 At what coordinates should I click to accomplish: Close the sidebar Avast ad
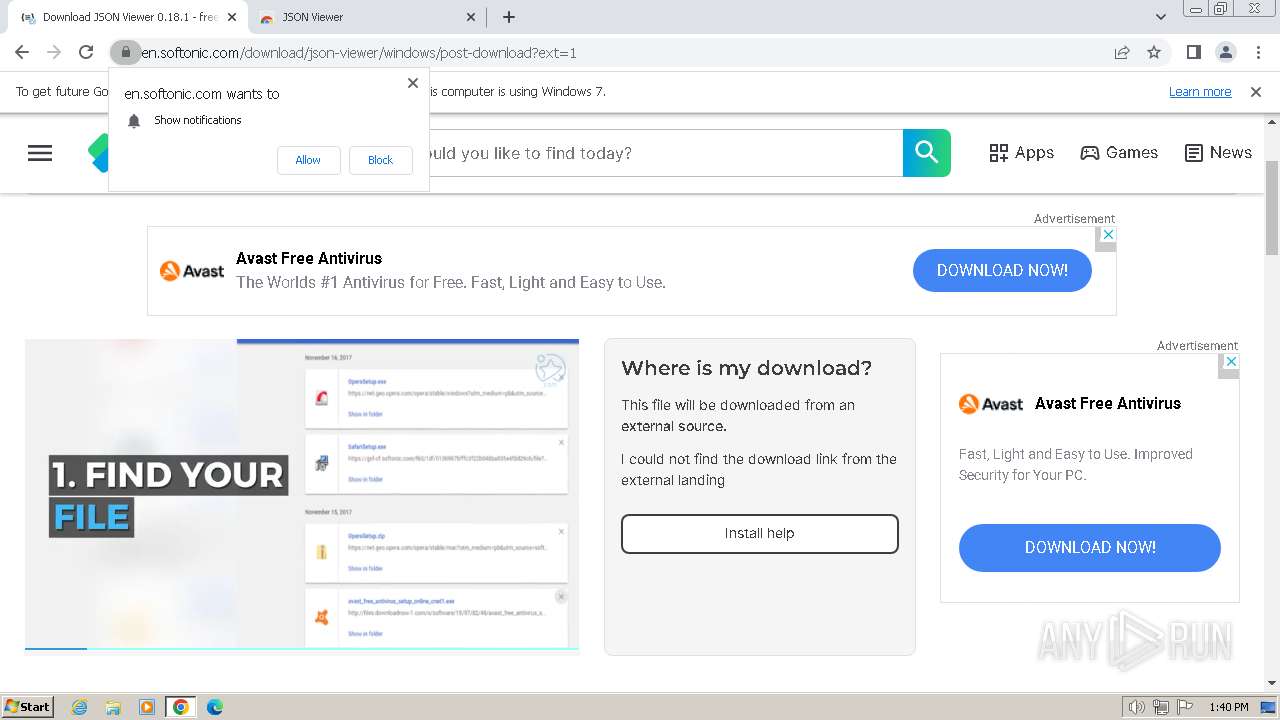(x=1231, y=361)
